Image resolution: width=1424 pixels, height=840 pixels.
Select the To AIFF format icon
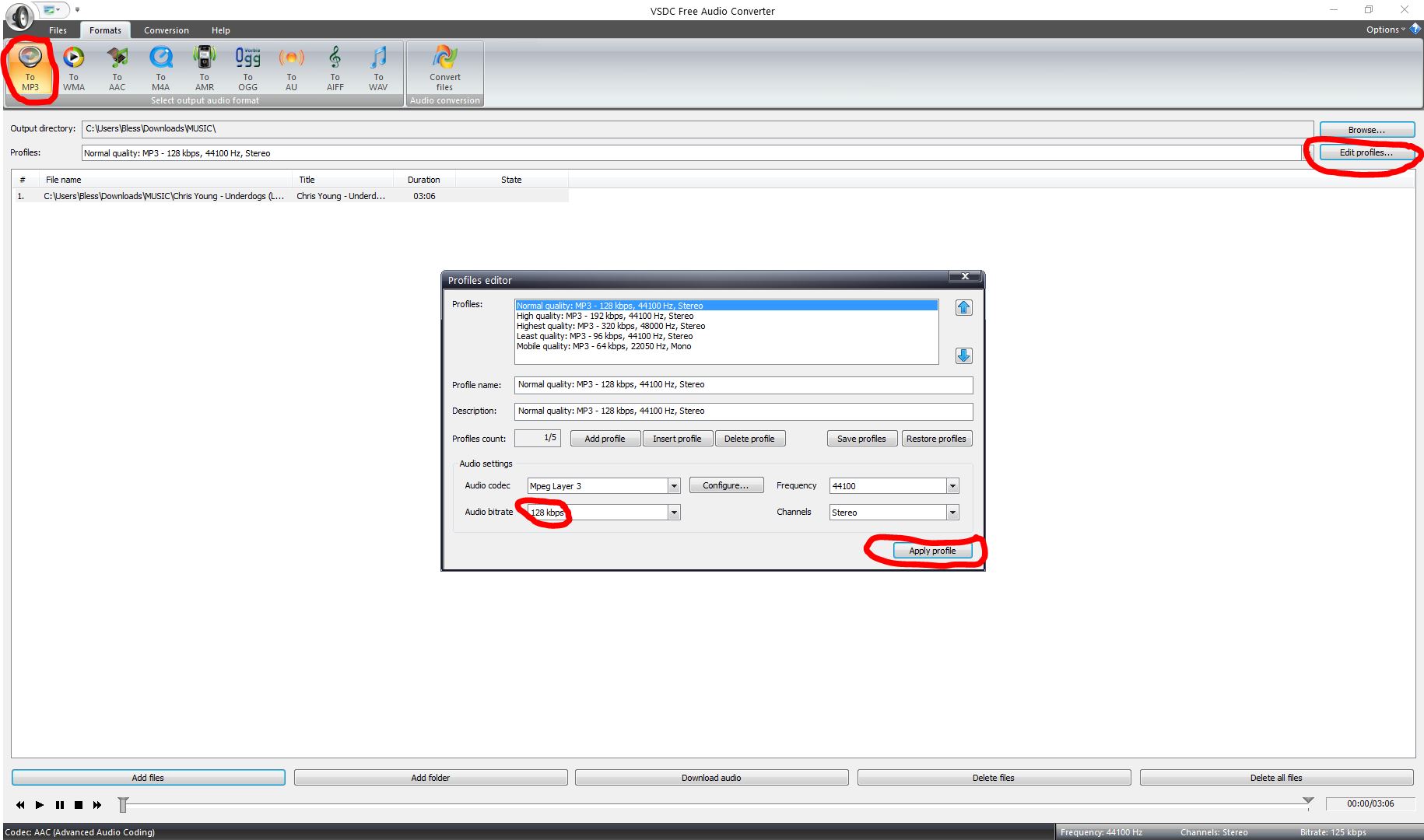335,69
